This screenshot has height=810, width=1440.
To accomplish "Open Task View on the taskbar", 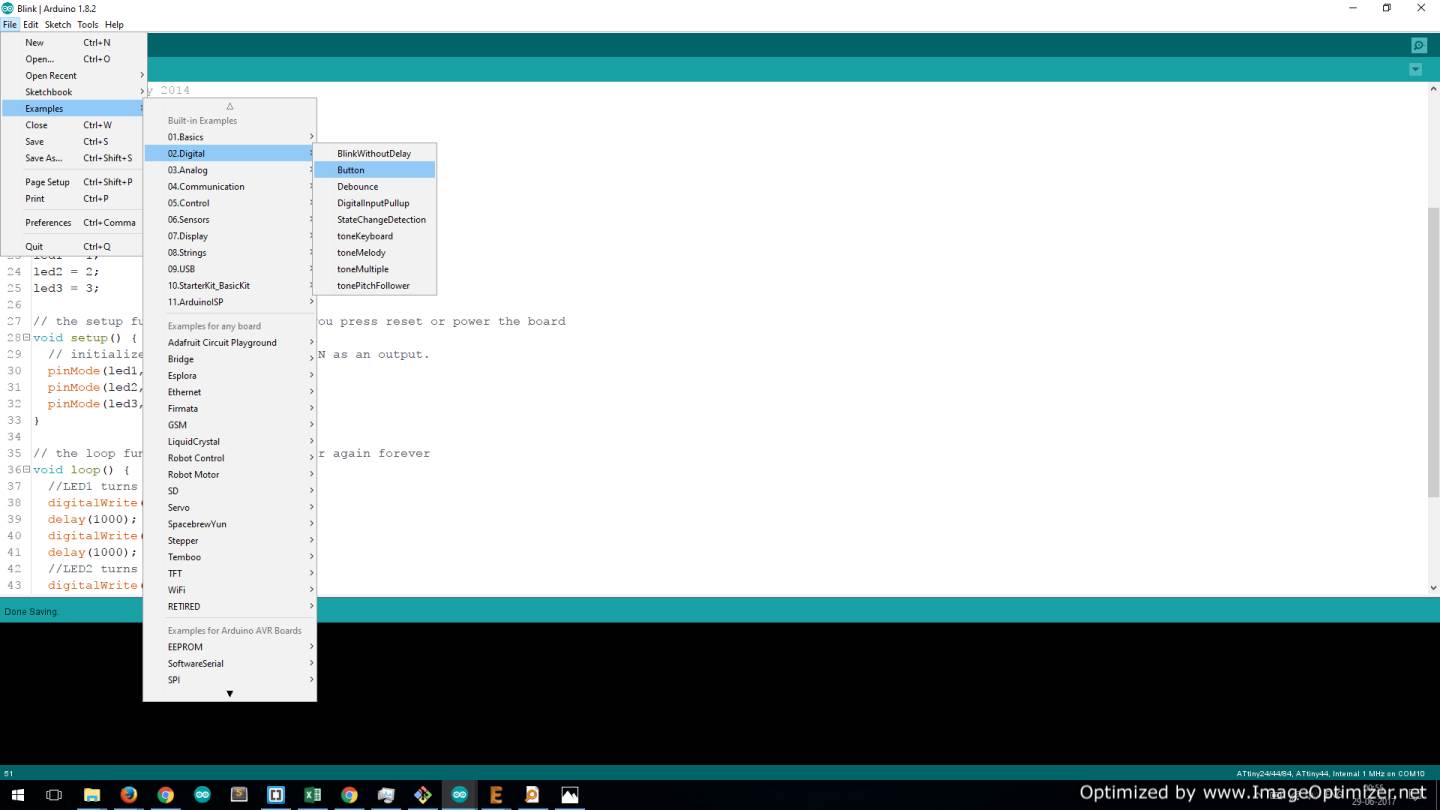I will coord(55,795).
